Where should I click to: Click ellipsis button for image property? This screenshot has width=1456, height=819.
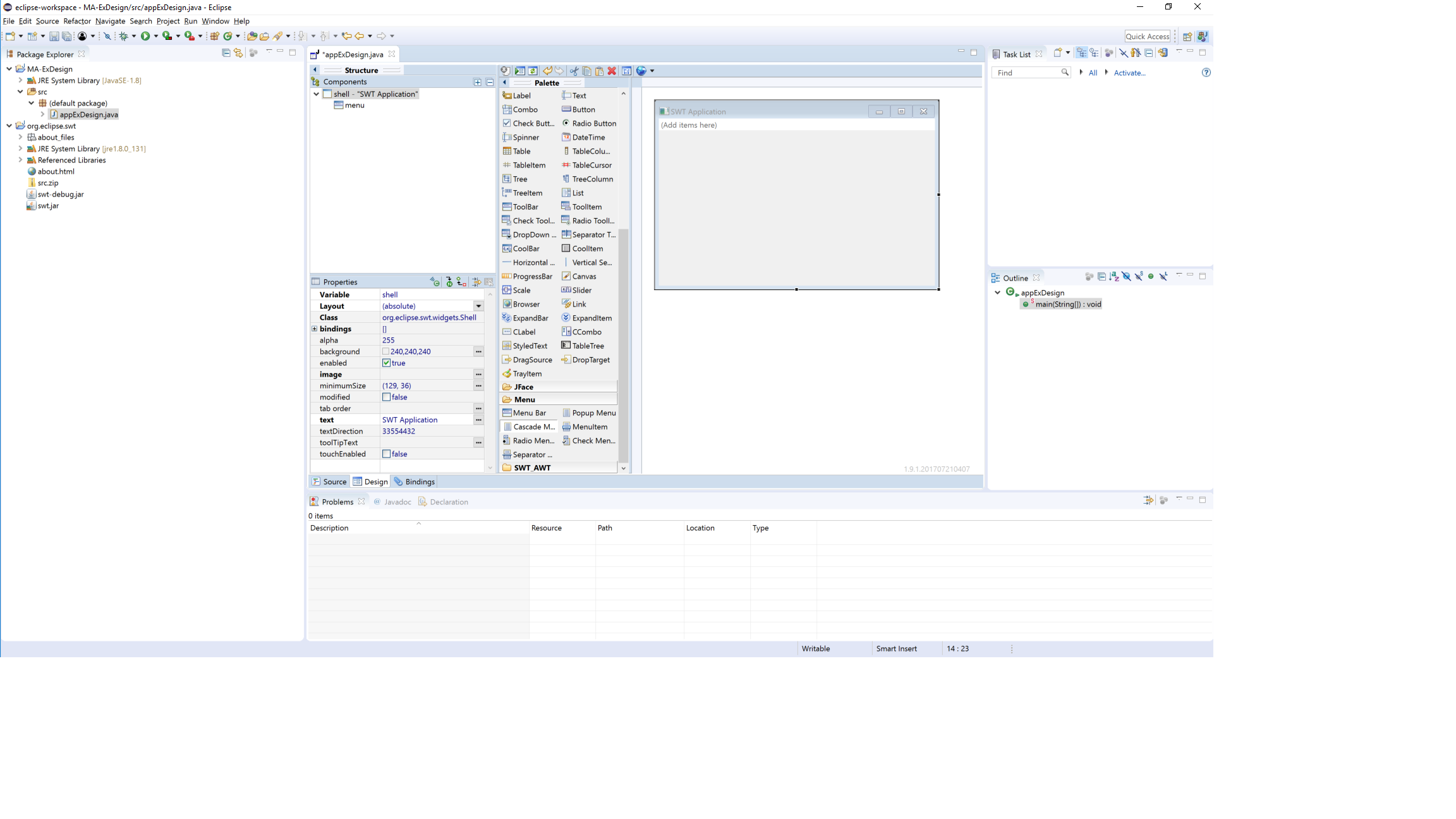[x=478, y=374]
